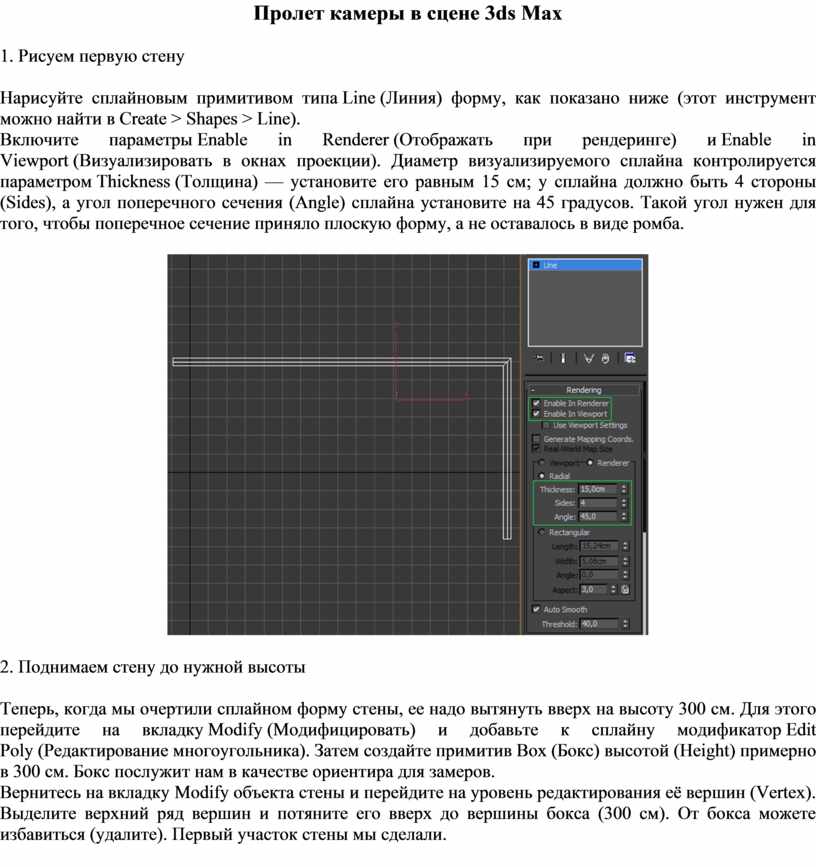
Task: Choose the Radial radio option
Action: coord(542,476)
